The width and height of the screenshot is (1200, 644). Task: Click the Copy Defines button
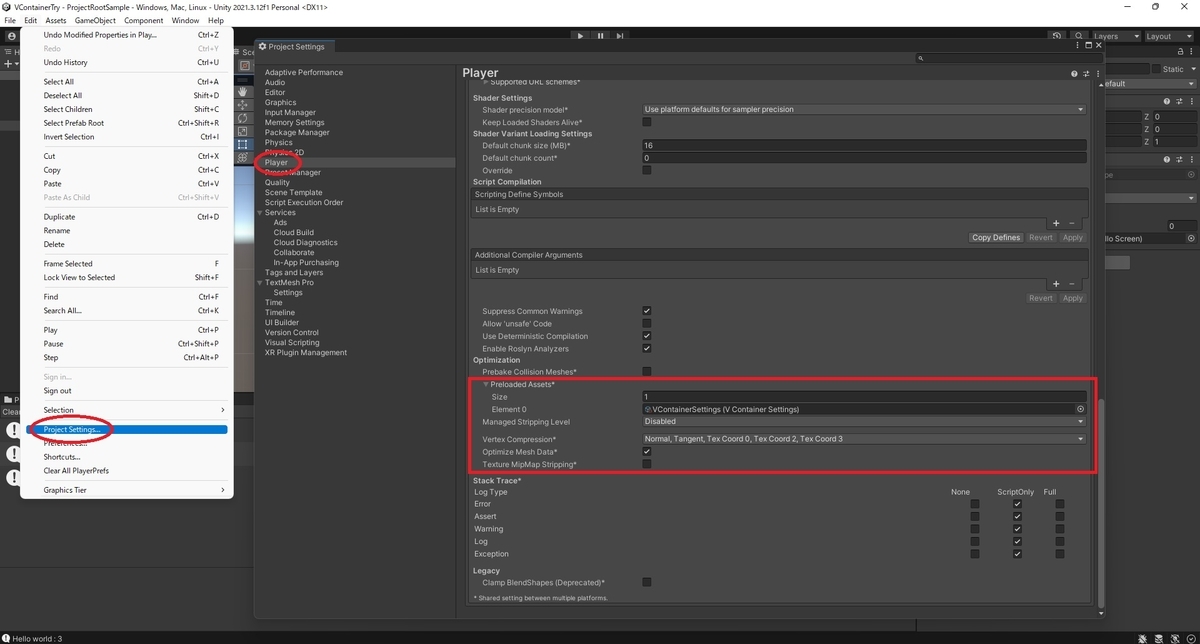pyautogui.click(x=995, y=237)
